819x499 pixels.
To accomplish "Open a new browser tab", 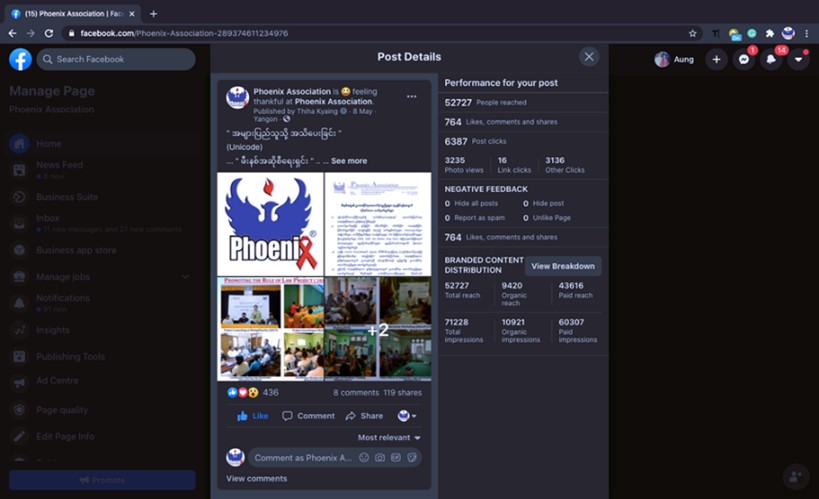I will pyautogui.click(x=153, y=14).
